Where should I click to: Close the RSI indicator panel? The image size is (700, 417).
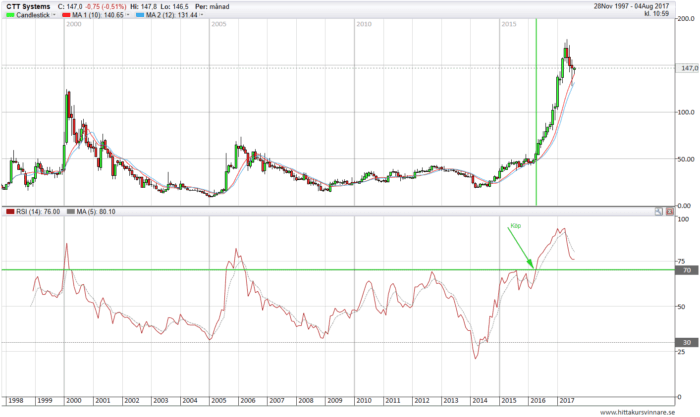point(669,212)
